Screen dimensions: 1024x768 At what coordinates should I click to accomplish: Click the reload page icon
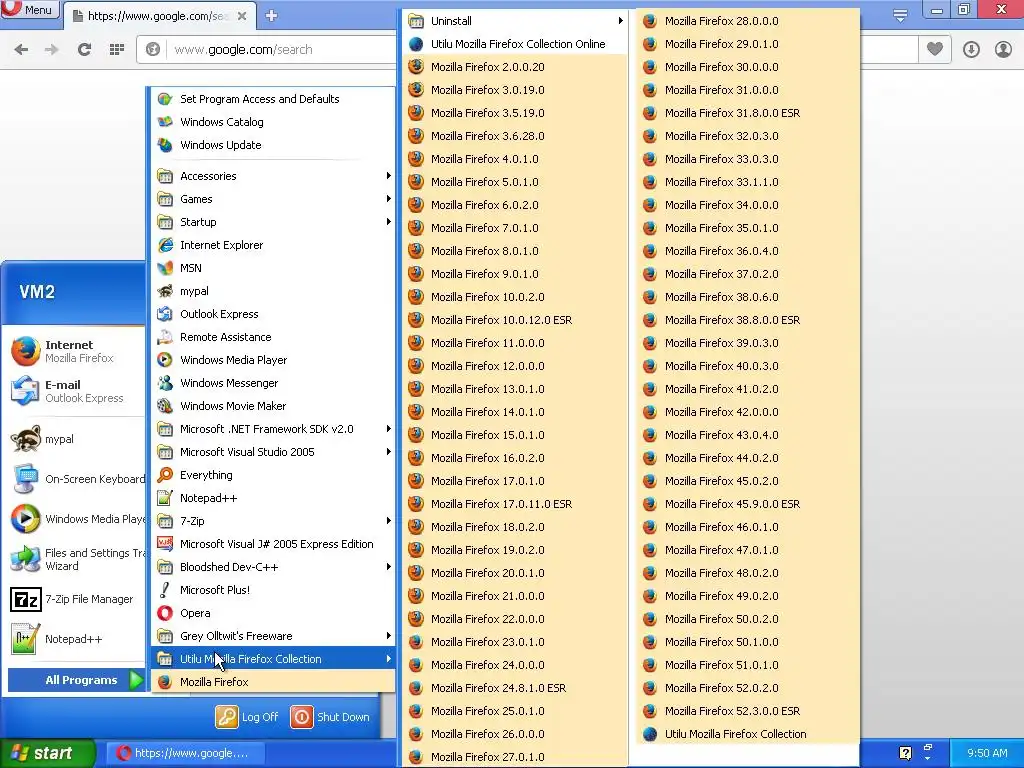point(84,50)
